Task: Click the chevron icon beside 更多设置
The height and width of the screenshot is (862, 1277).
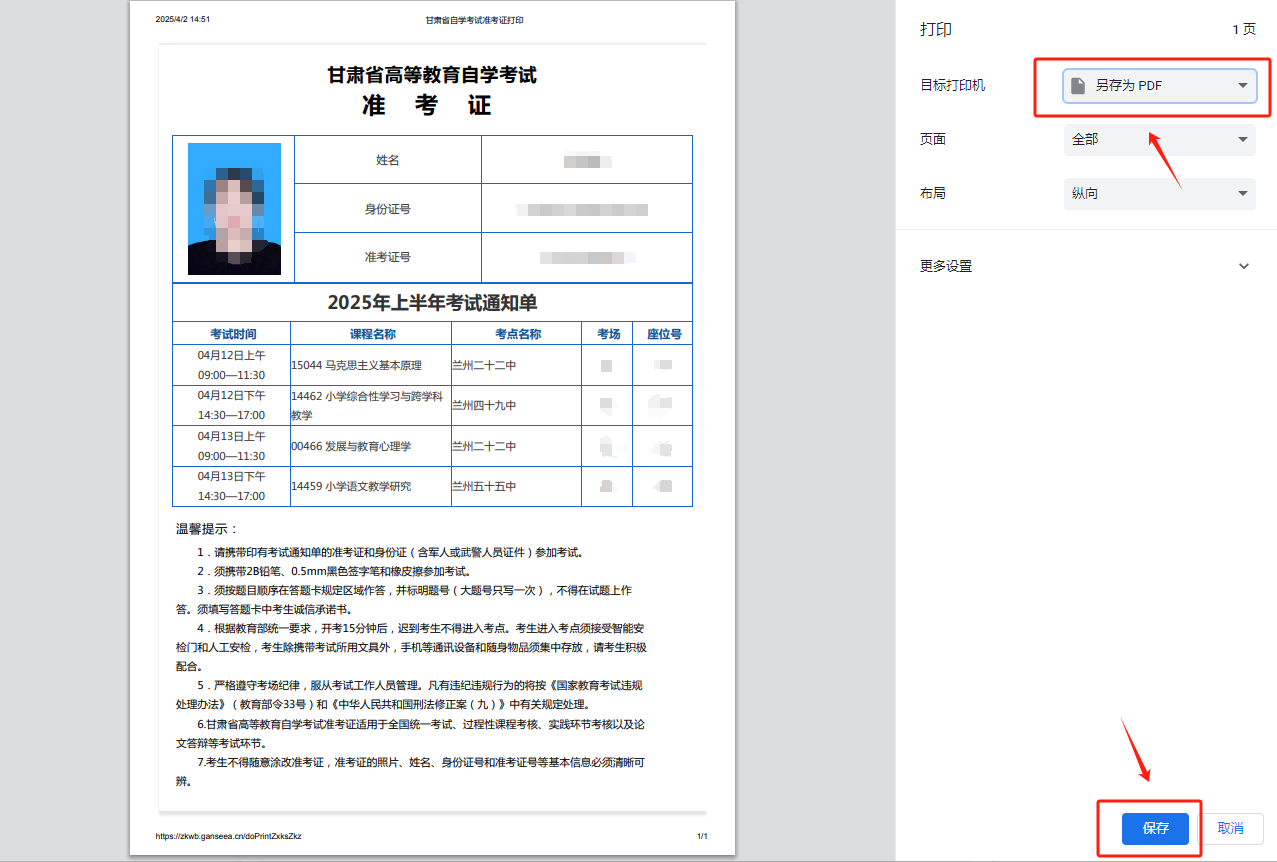Action: (1243, 266)
